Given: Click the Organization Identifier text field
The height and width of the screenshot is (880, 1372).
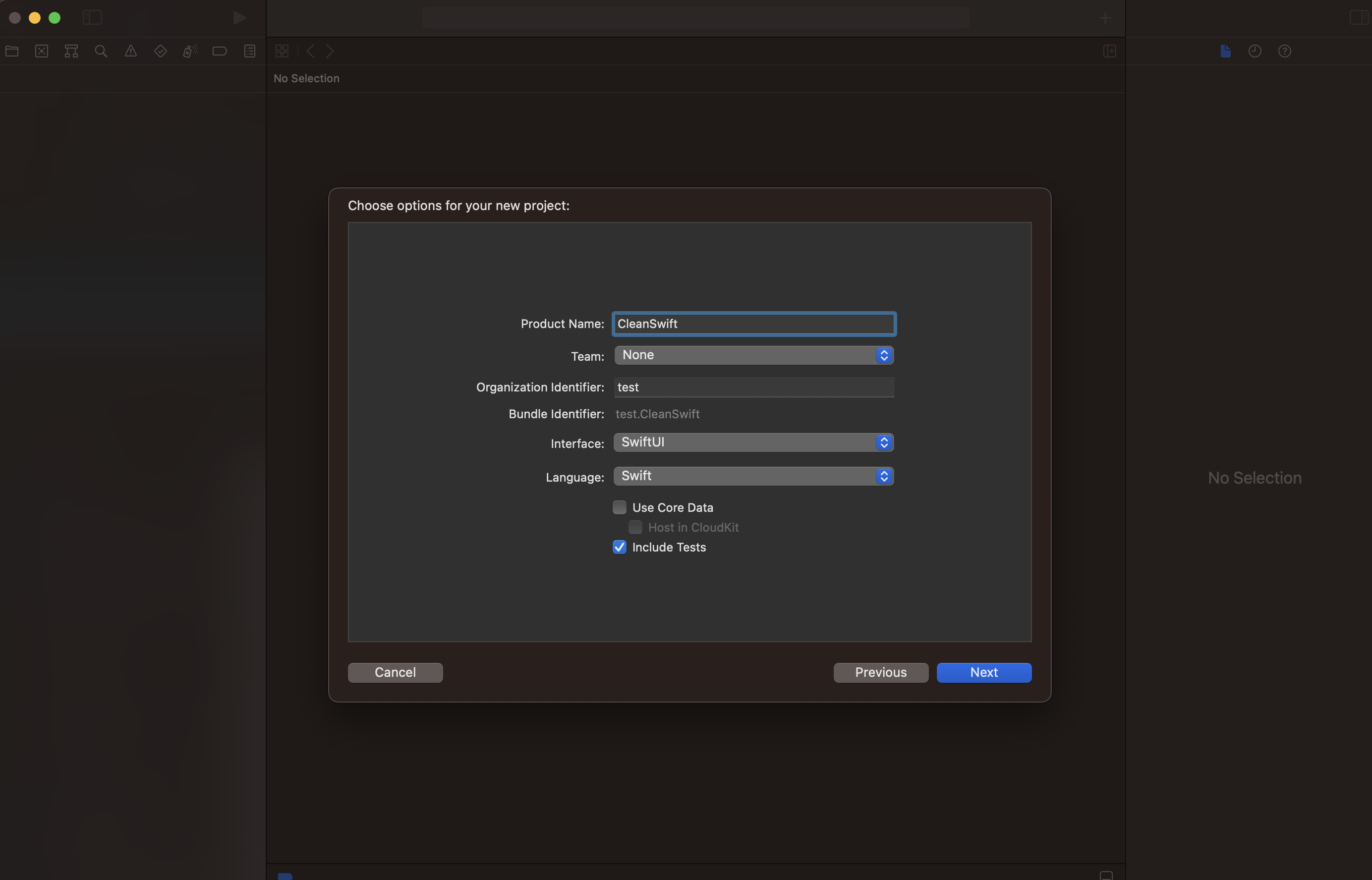Looking at the screenshot, I should 753,387.
